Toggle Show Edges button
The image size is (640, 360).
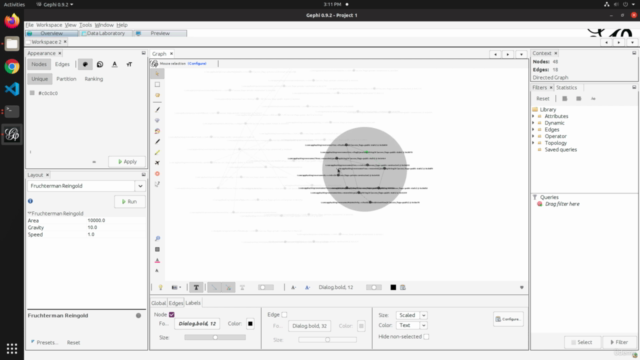(214, 287)
